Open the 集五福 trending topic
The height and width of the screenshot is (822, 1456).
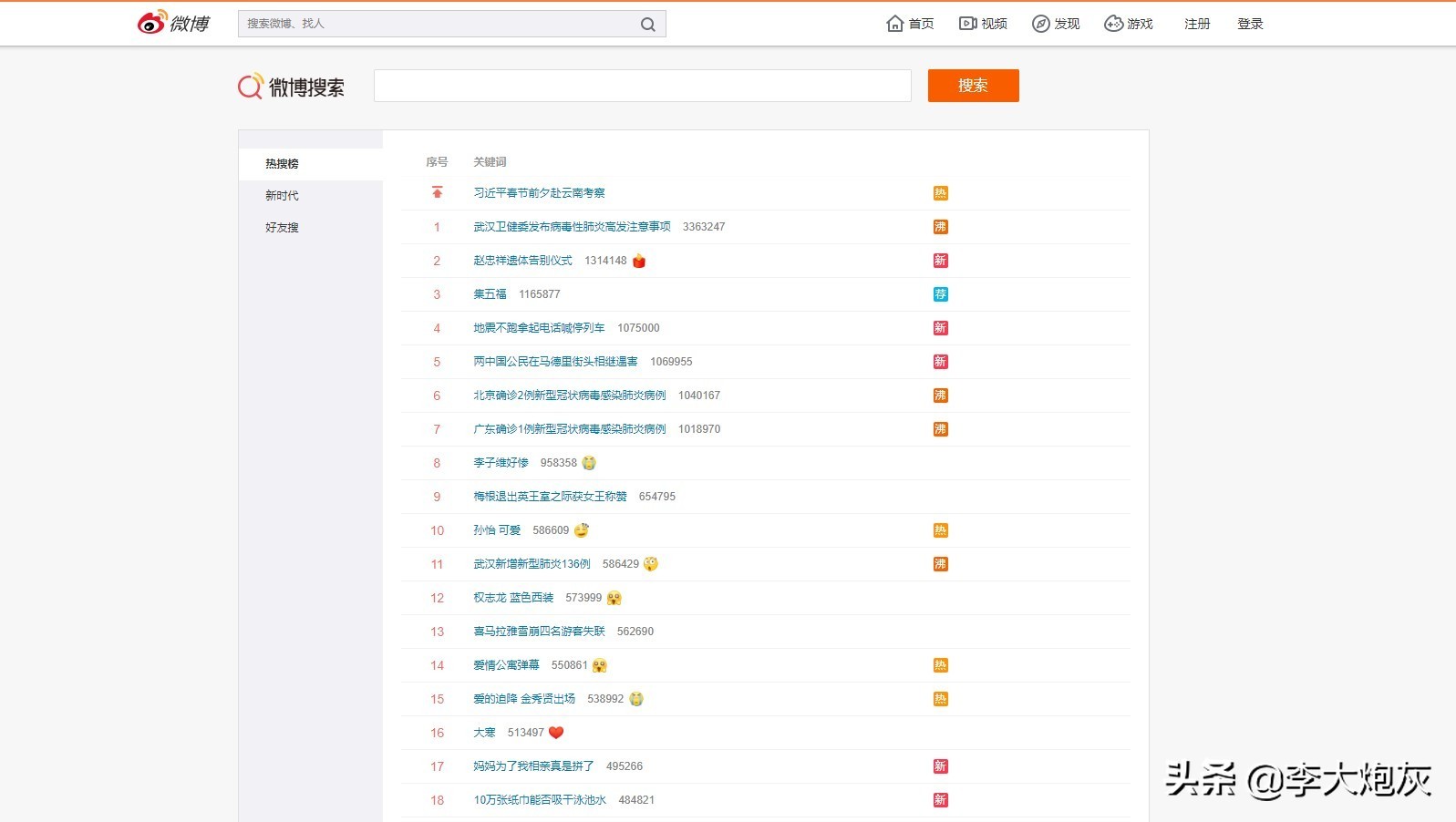click(490, 294)
